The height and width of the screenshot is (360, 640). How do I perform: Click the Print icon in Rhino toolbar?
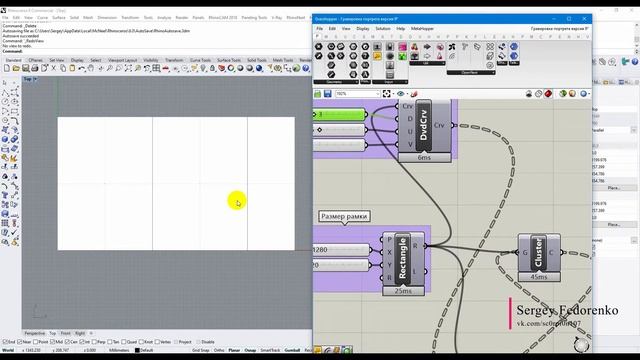click(35, 69)
